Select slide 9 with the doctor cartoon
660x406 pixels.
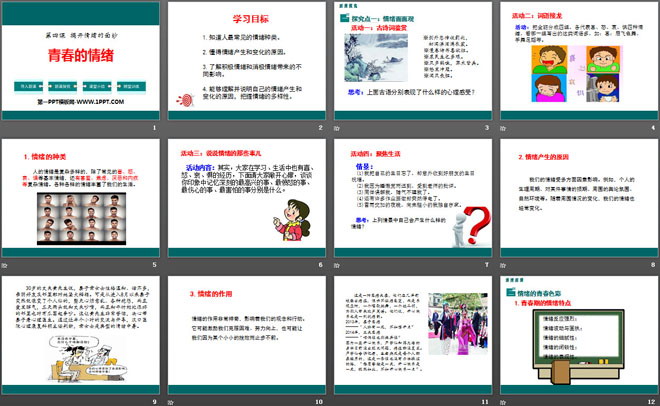pos(80,335)
